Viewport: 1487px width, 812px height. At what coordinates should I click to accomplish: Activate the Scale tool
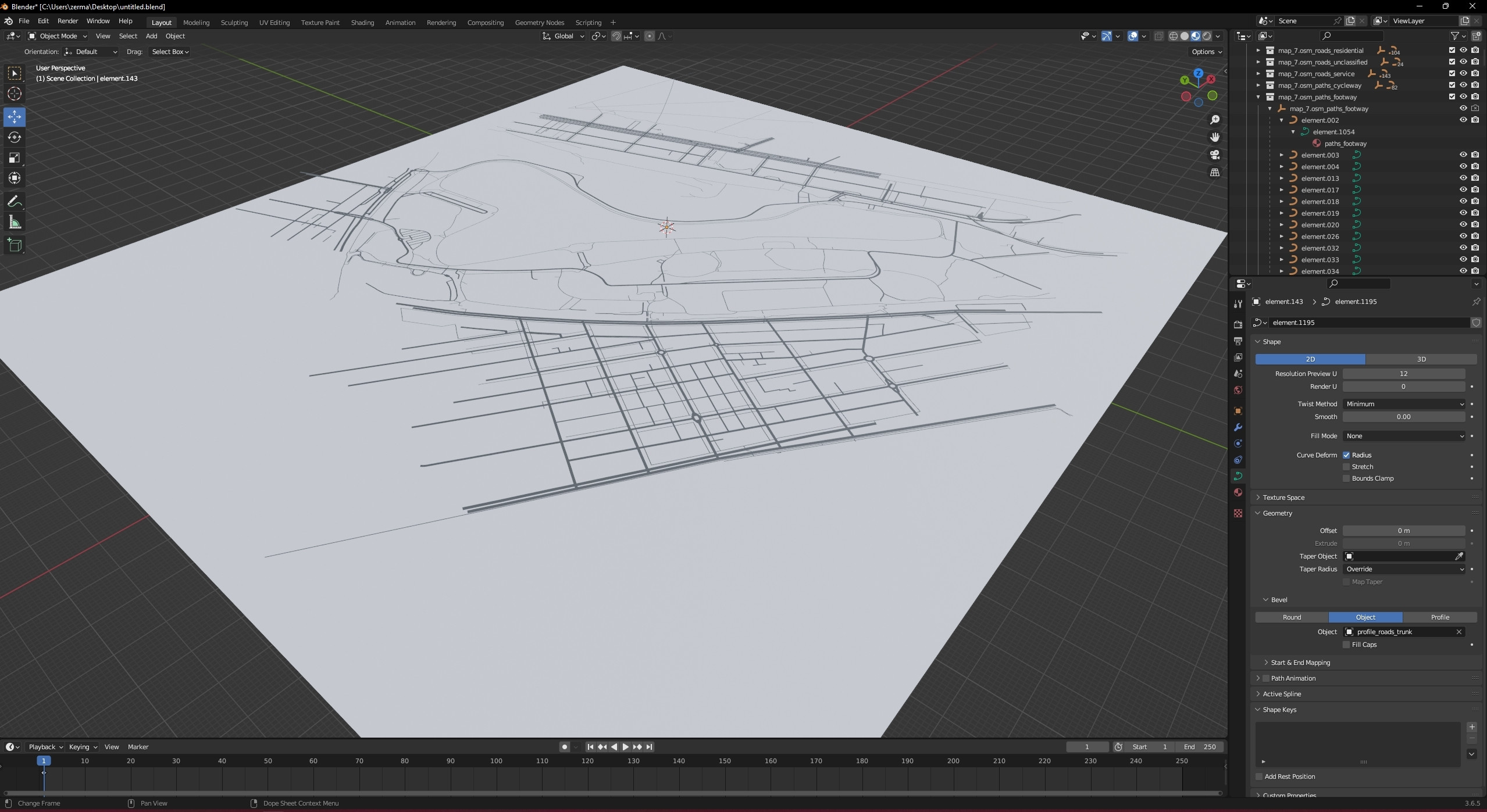click(x=15, y=158)
